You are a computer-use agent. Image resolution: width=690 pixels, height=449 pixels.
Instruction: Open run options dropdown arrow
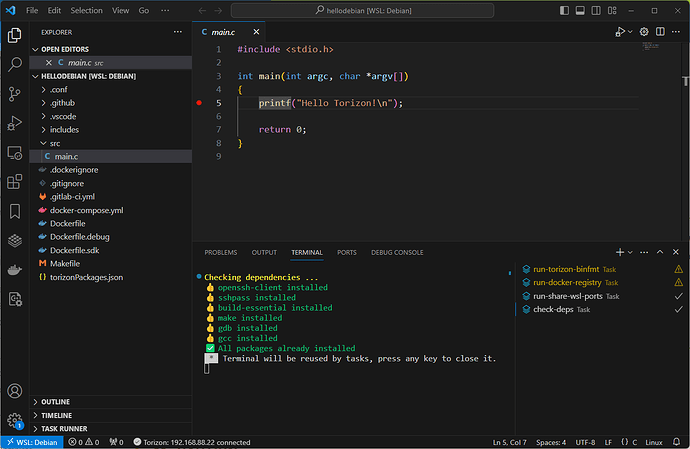tap(630, 32)
